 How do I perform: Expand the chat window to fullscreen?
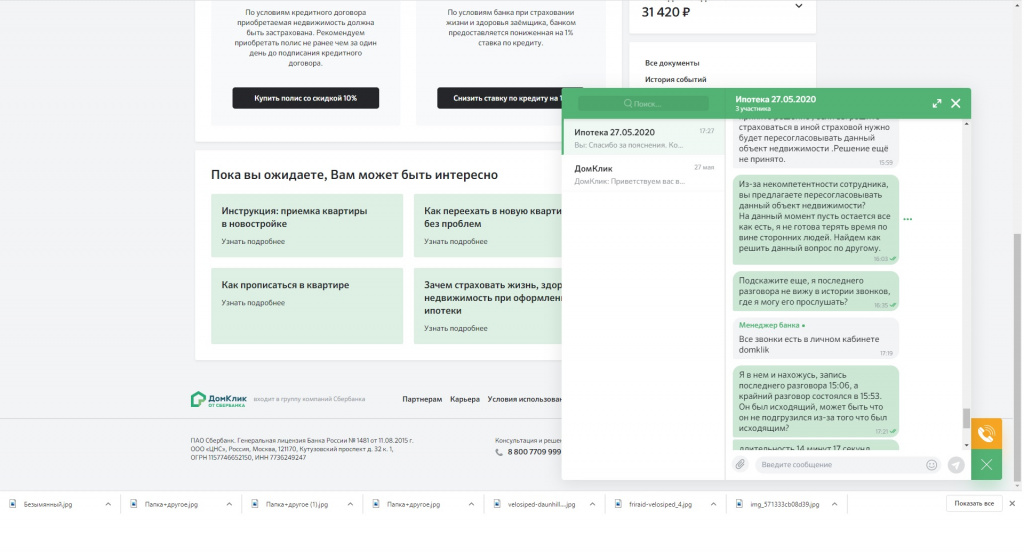point(936,103)
